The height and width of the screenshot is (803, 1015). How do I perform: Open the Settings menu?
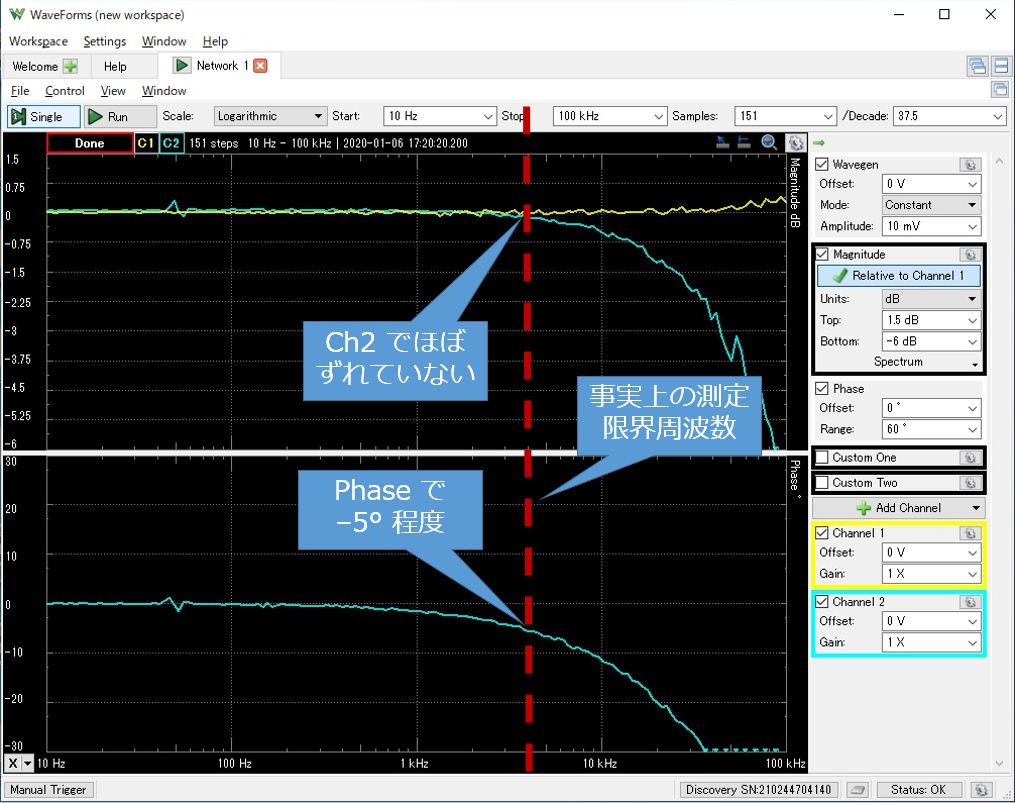(x=104, y=41)
